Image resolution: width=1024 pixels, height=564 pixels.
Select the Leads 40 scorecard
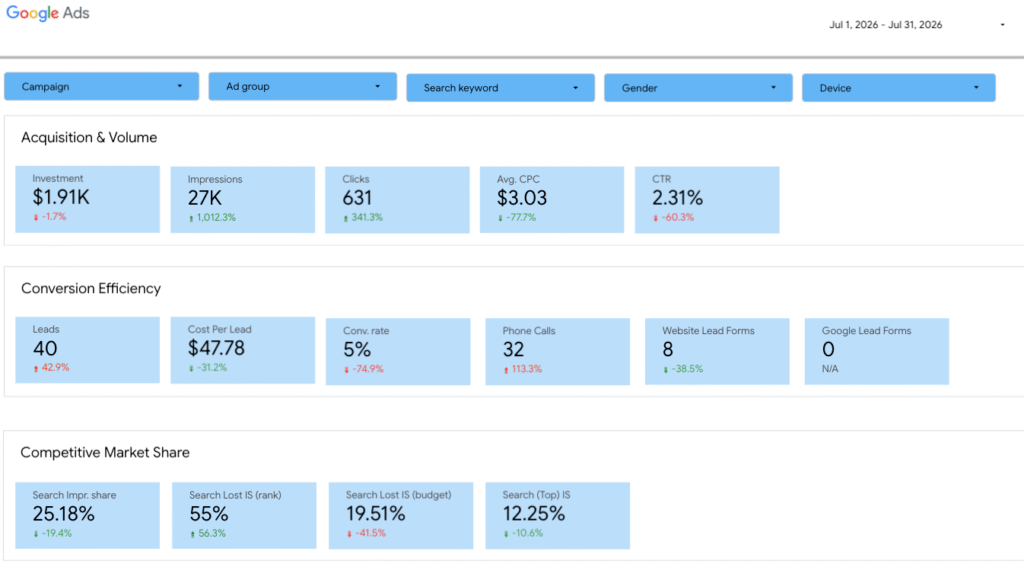[88, 350]
